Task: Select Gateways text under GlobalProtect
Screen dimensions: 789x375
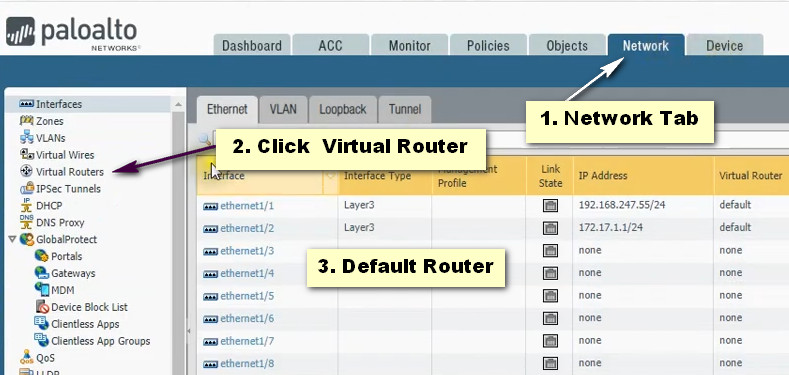Action: [73, 273]
